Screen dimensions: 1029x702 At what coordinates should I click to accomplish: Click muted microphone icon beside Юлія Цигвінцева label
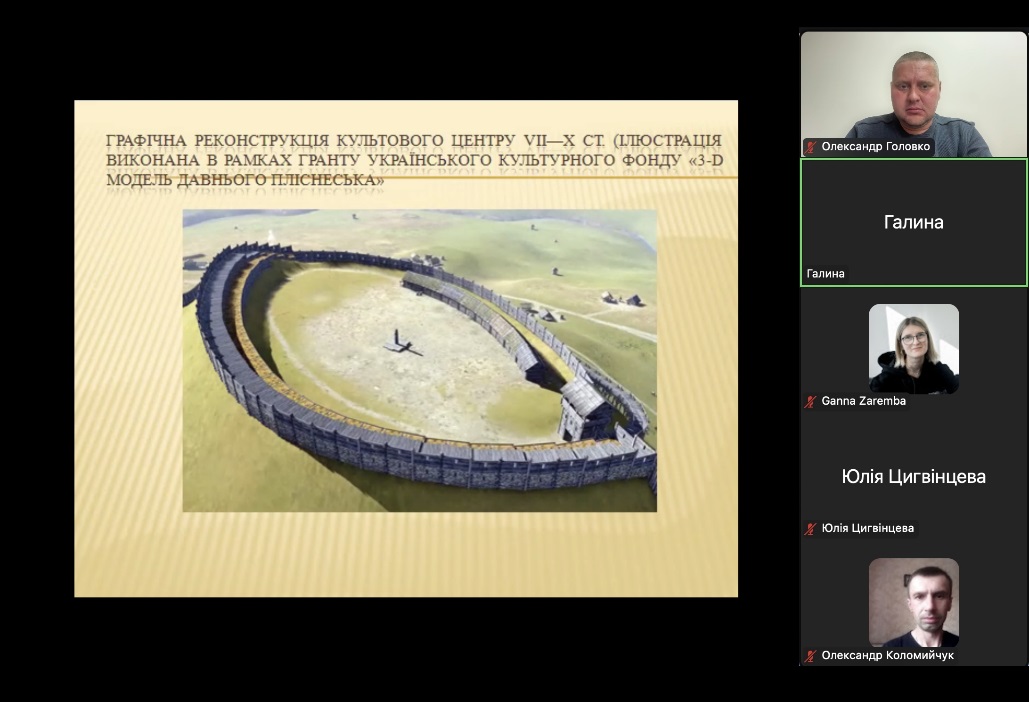[810, 529]
